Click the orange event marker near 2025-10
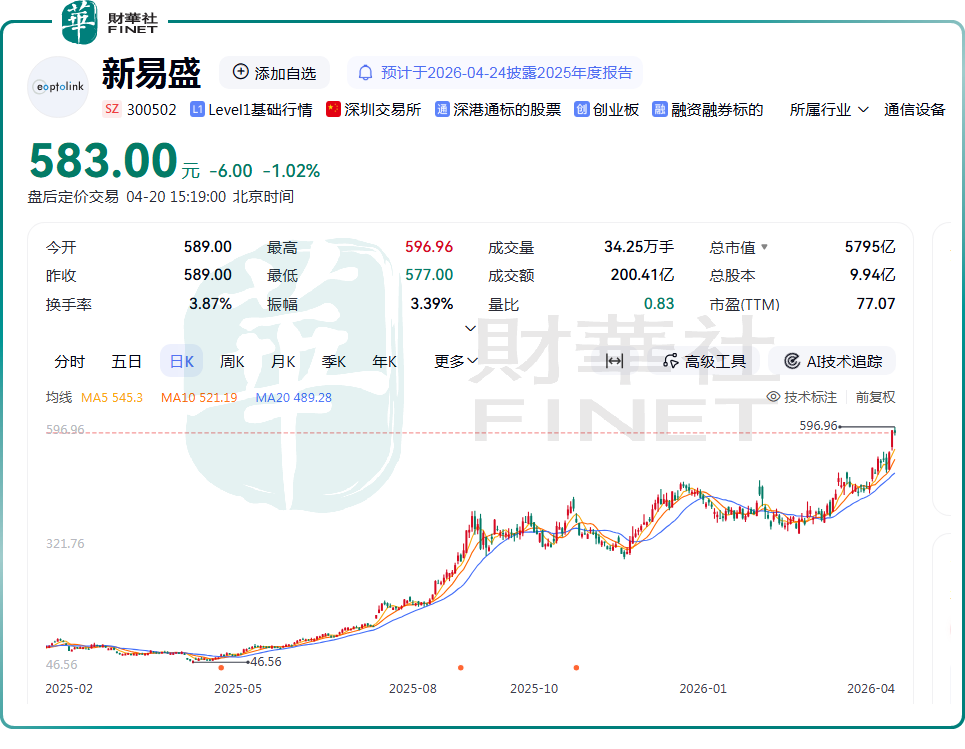965x749 pixels. tap(576, 667)
